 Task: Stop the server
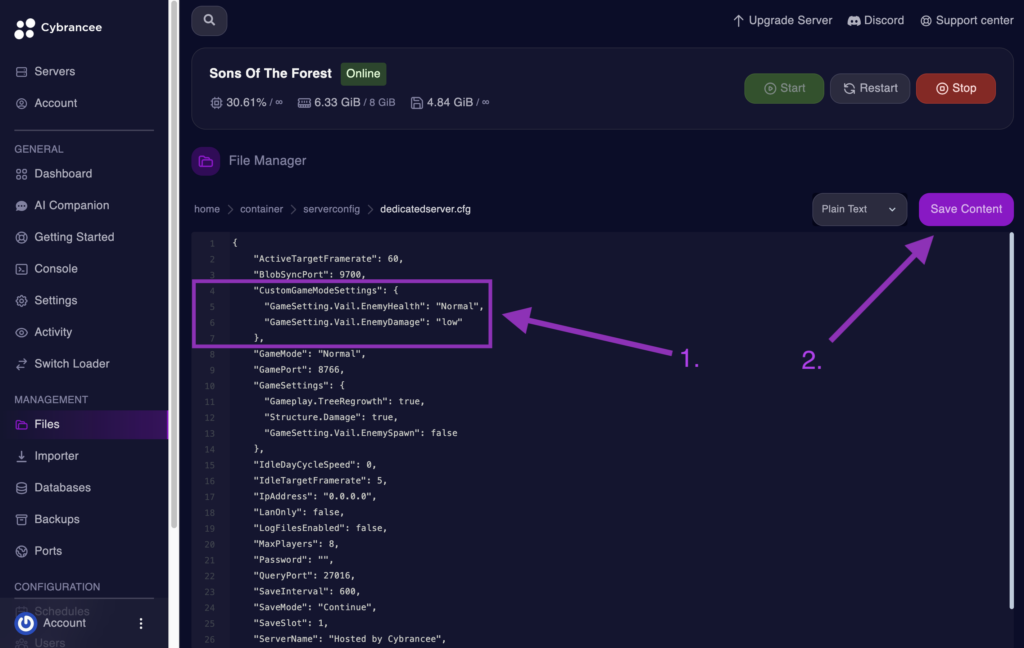tap(955, 88)
